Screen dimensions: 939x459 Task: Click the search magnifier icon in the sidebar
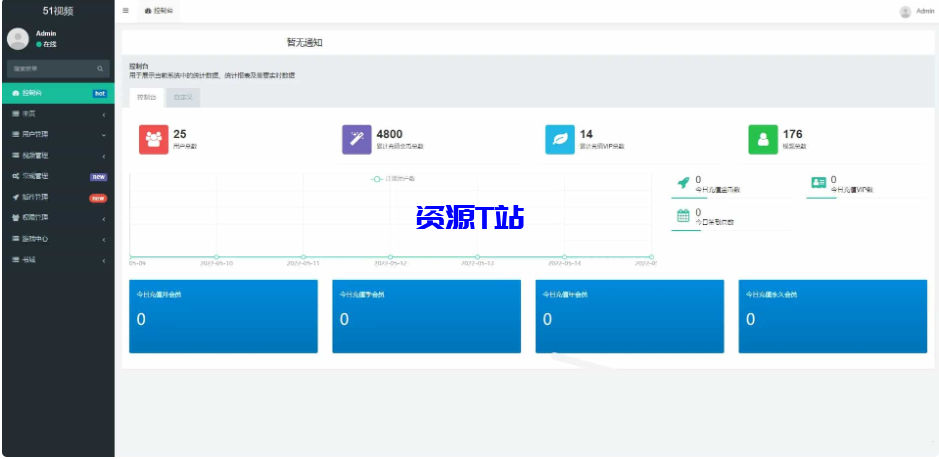[x=100, y=69]
